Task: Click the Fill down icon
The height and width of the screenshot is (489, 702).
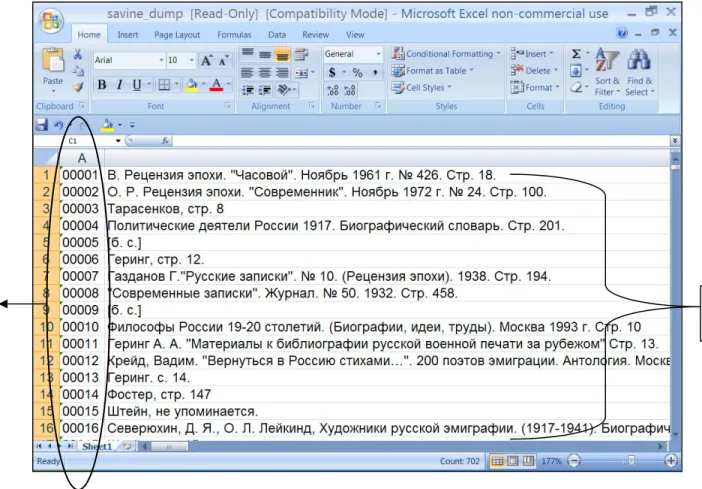Action: coord(576,70)
